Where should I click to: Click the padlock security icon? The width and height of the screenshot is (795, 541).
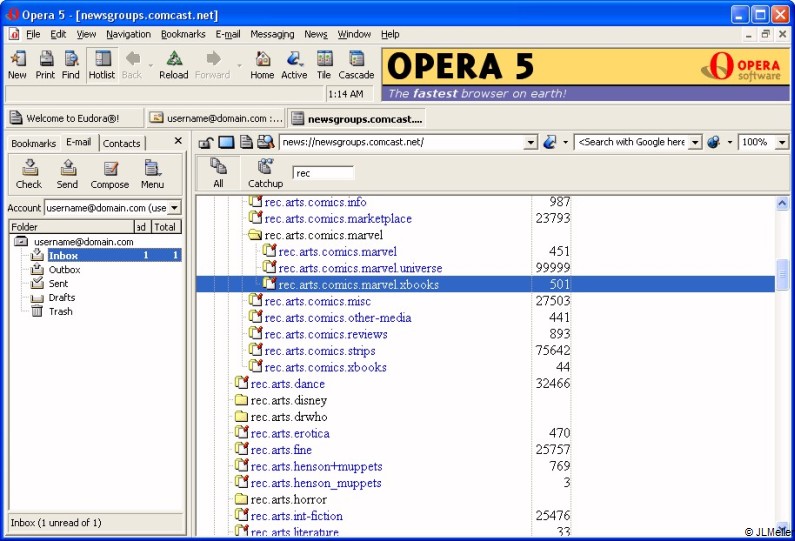[x=205, y=142]
